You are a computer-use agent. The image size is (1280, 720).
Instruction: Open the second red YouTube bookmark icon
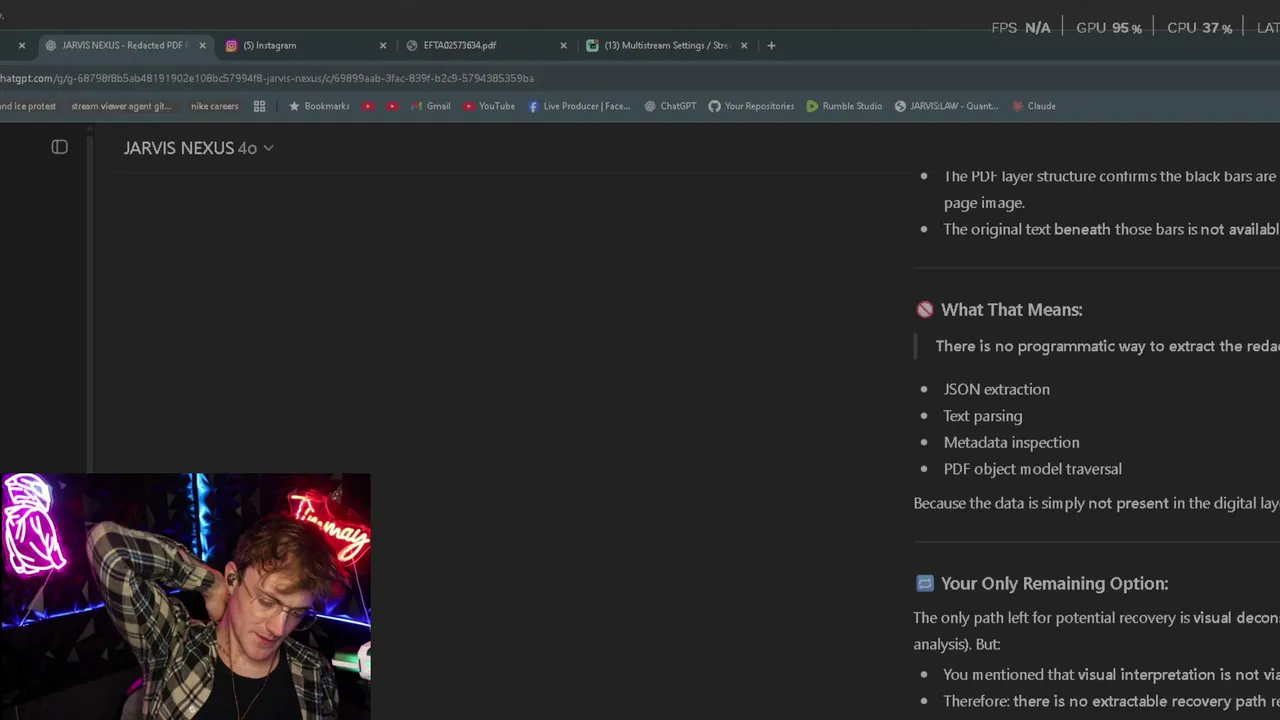[392, 106]
